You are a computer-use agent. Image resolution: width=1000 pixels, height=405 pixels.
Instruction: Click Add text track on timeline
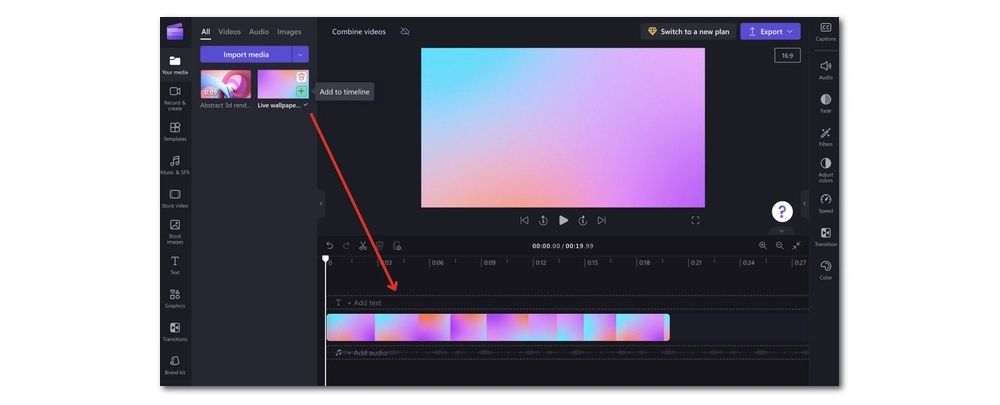[x=364, y=302]
